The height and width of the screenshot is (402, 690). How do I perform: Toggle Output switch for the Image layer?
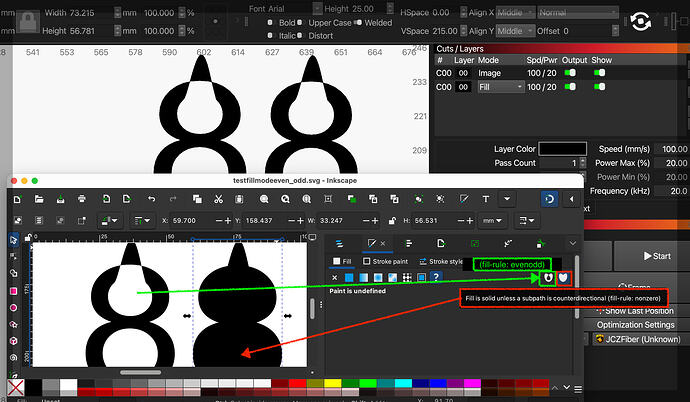570,73
